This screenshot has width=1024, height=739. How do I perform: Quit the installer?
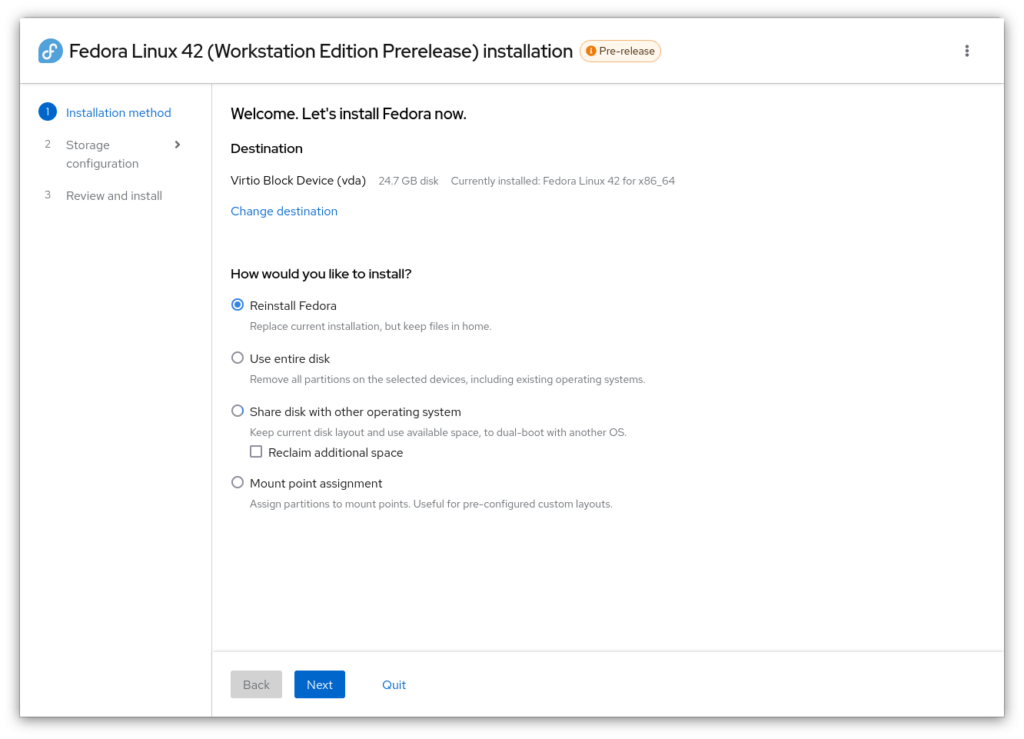pyautogui.click(x=394, y=685)
